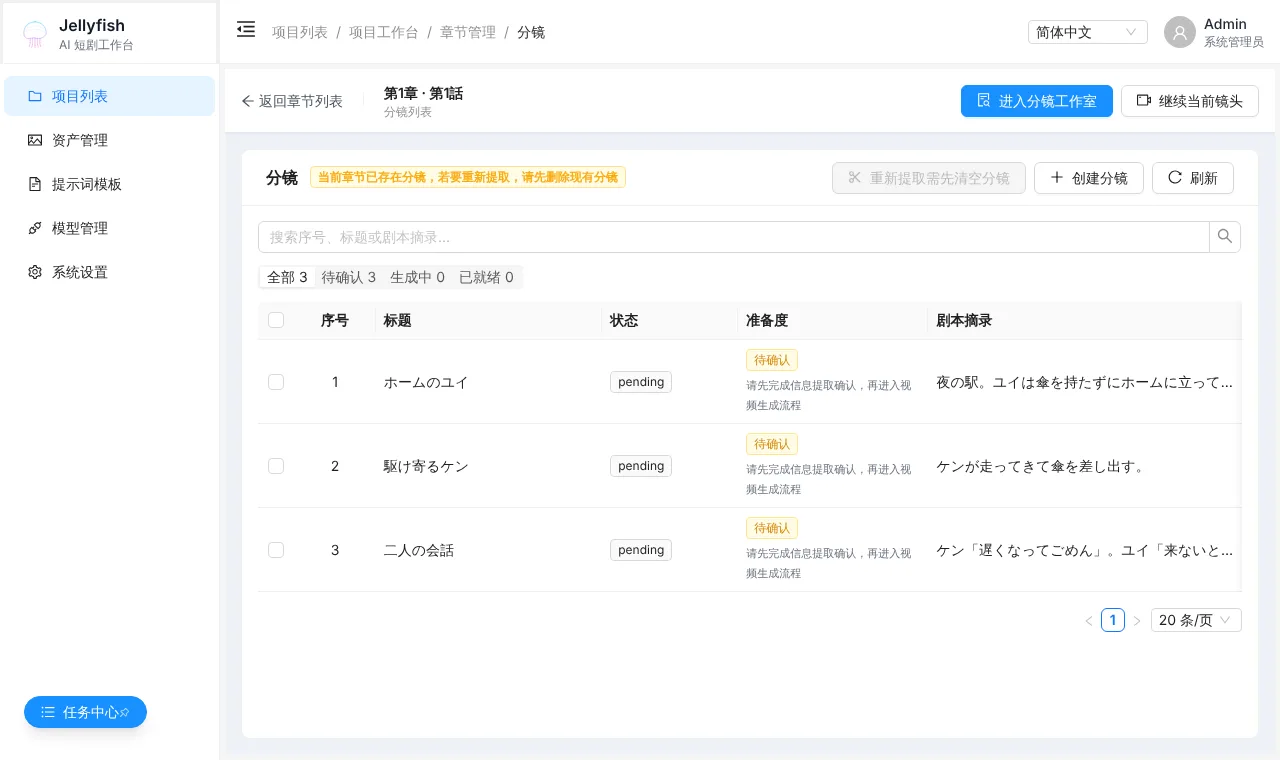This screenshot has height=760, width=1280.
Task: Click 项目列表 in breadcrumb
Action: (x=300, y=32)
